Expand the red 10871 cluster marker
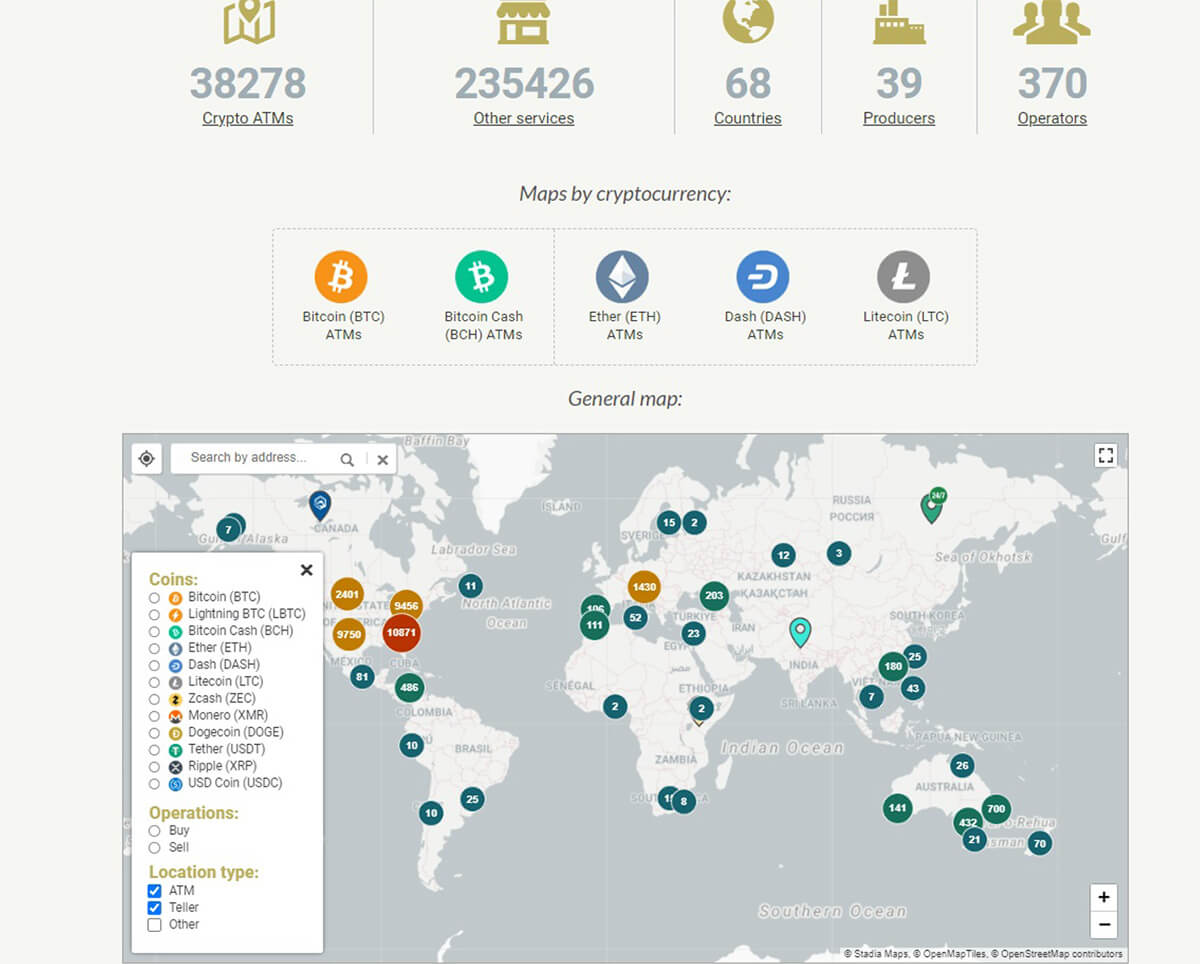 point(401,633)
